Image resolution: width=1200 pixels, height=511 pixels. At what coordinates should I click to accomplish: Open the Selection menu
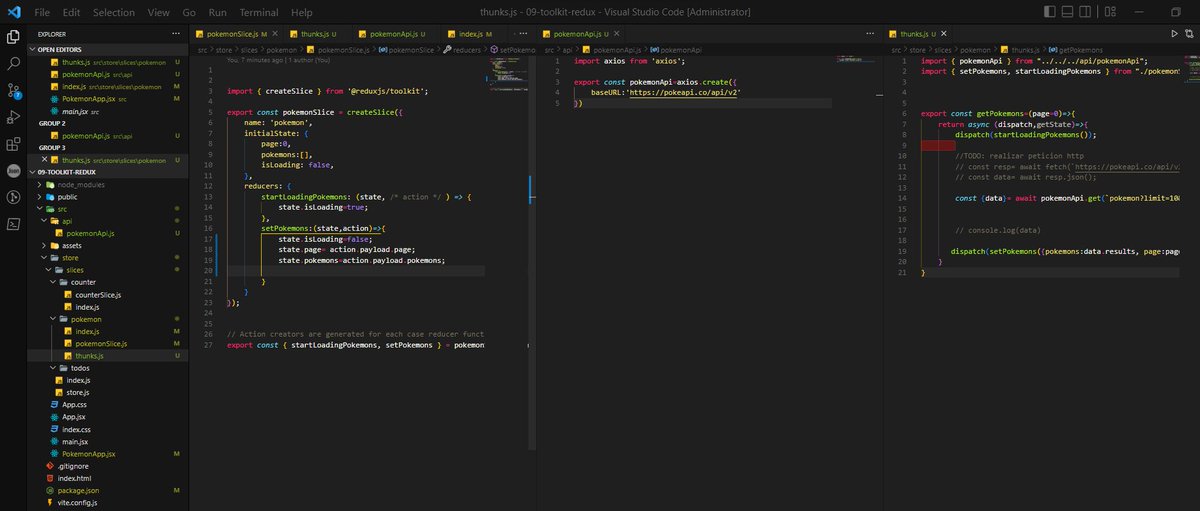pos(113,12)
